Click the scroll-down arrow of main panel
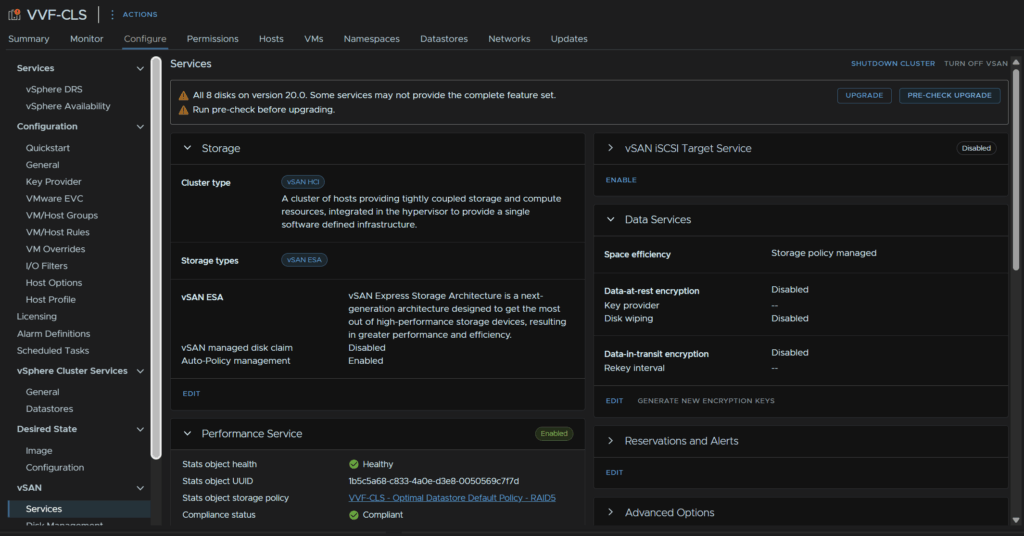 (x=1016, y=520)
